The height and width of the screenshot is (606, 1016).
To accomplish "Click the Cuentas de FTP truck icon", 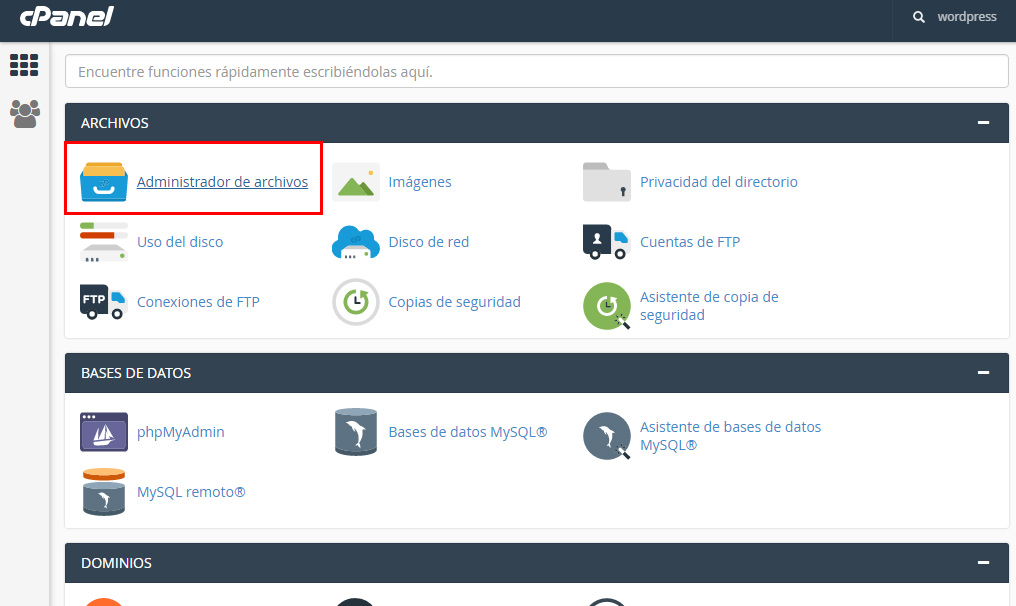I will tap(606, 242).
